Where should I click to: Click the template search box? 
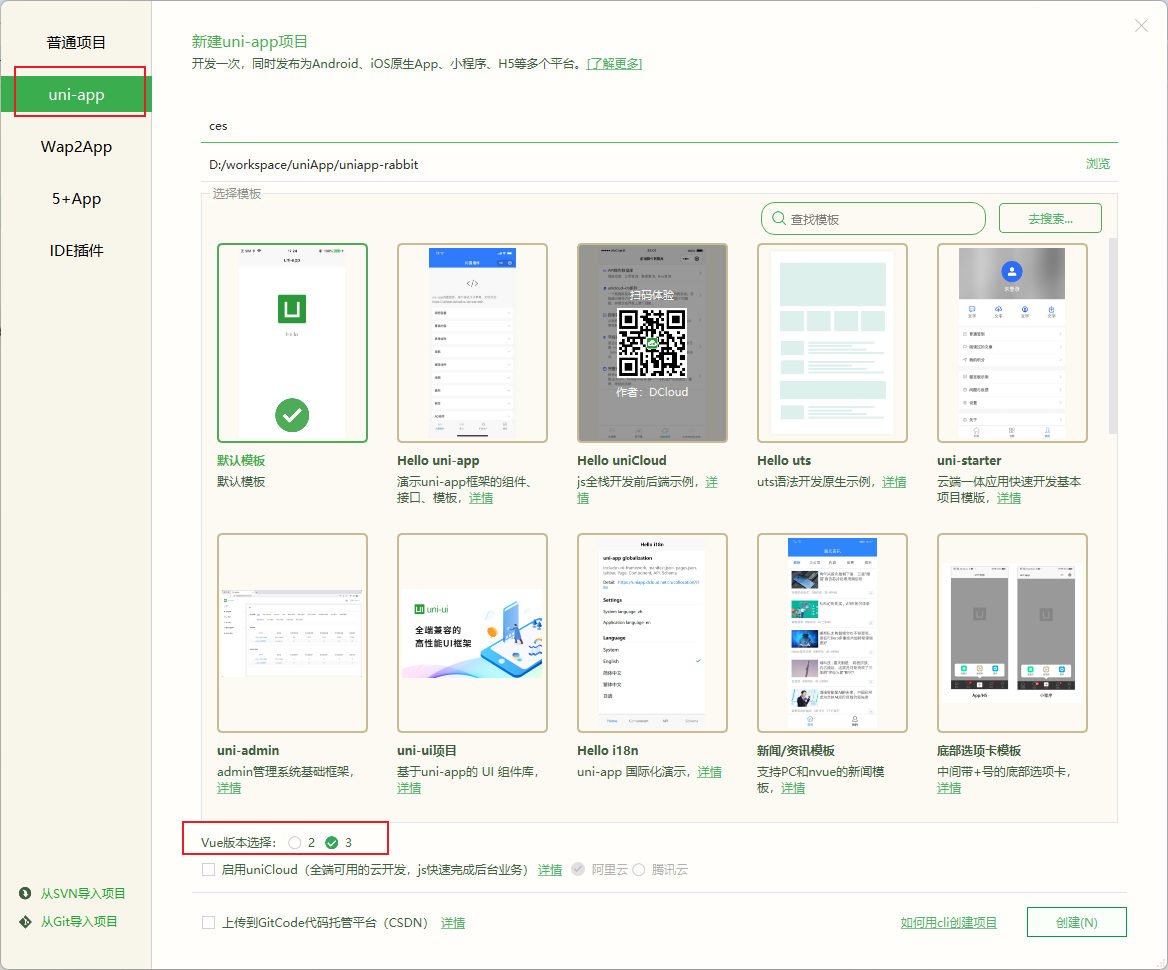(x=873, y=219)
